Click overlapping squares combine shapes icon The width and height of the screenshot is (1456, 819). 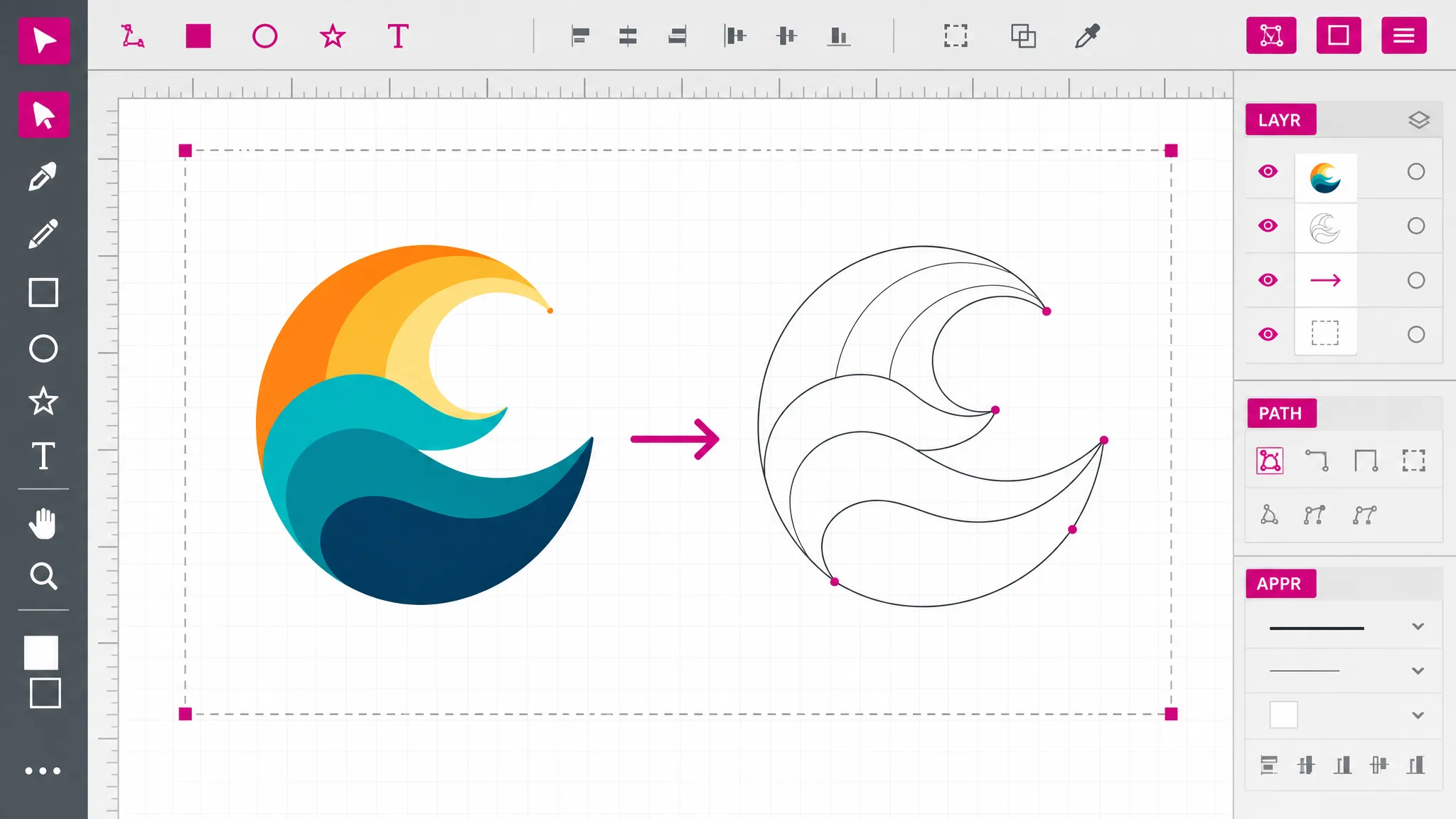pyautogui.click(x=1023, y=36)
